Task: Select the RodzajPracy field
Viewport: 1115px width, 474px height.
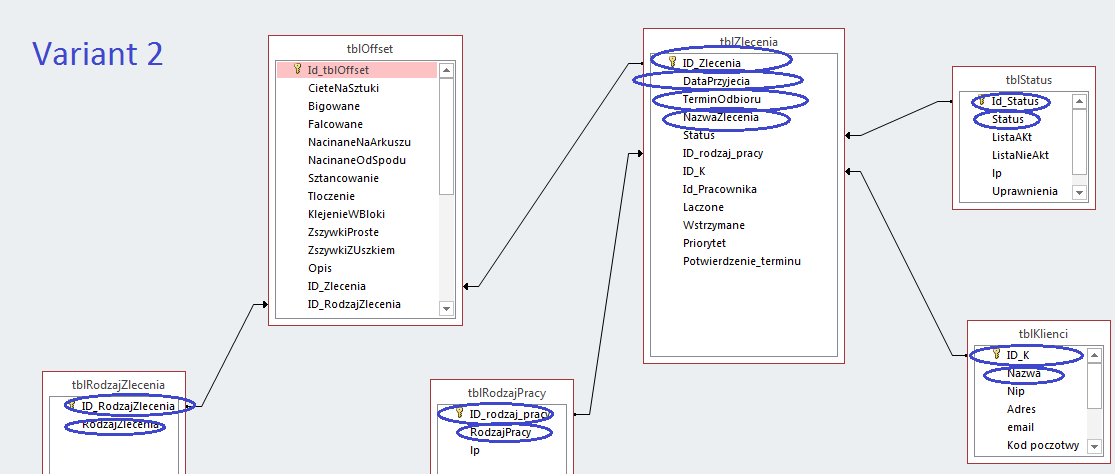Action: coord(503,431)
